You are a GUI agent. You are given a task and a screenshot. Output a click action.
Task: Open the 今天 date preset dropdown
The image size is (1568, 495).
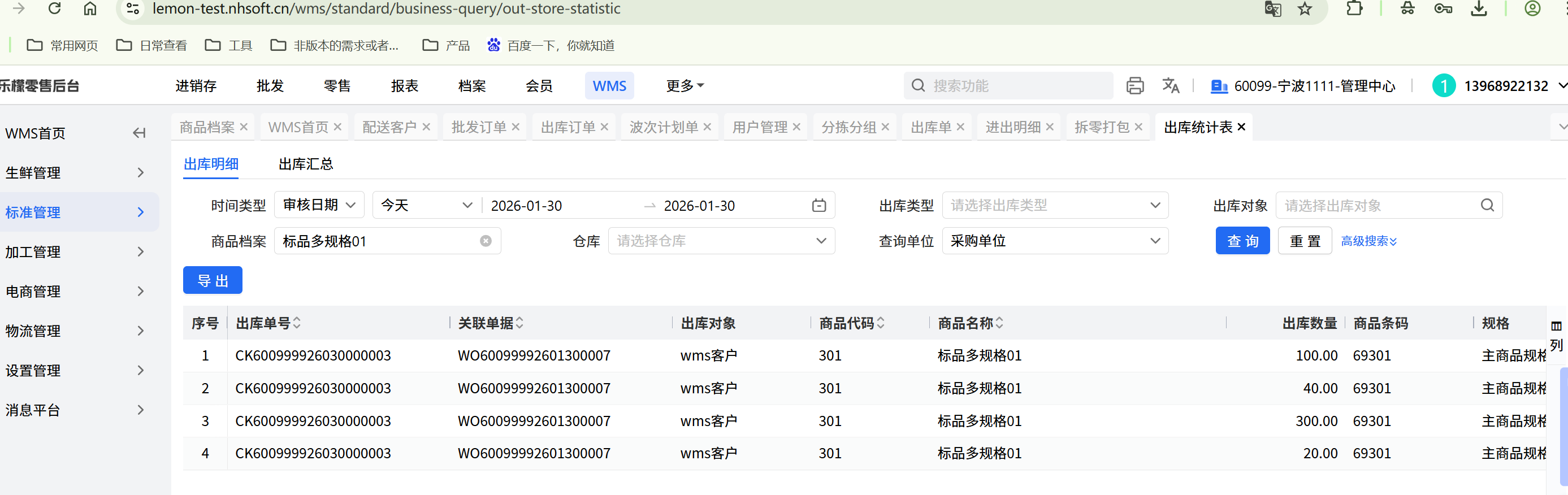click(427, 205)
